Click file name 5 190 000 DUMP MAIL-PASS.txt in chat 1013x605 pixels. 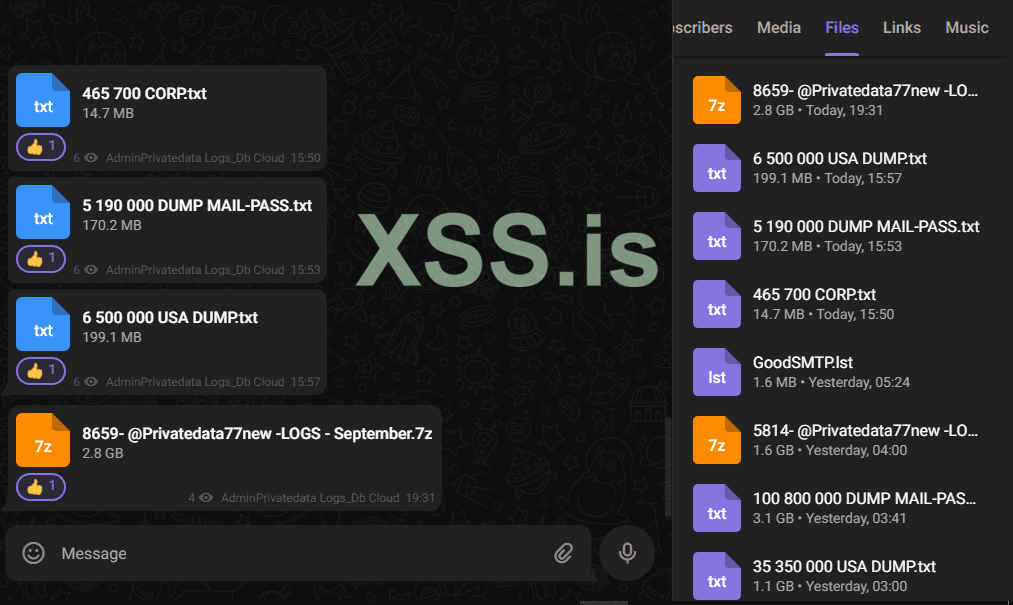[x=197, y=206]
